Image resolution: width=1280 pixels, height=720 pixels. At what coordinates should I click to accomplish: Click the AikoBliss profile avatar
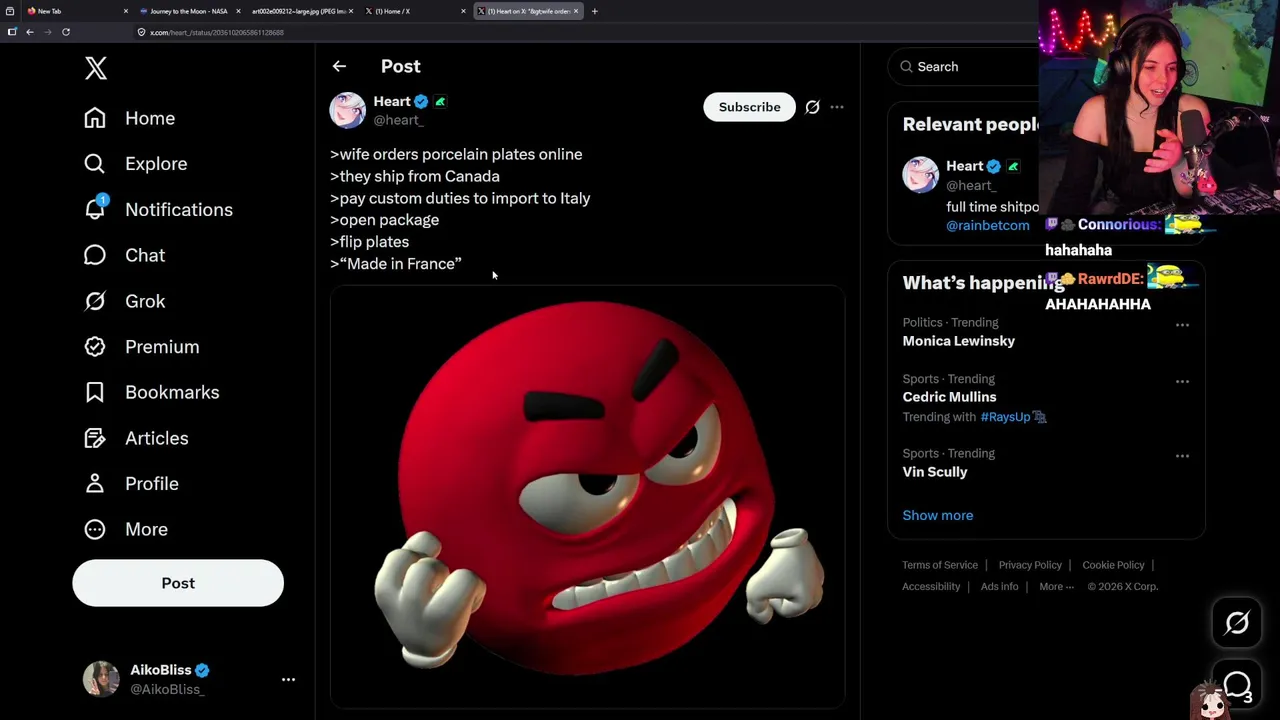[x=101, y=679]
